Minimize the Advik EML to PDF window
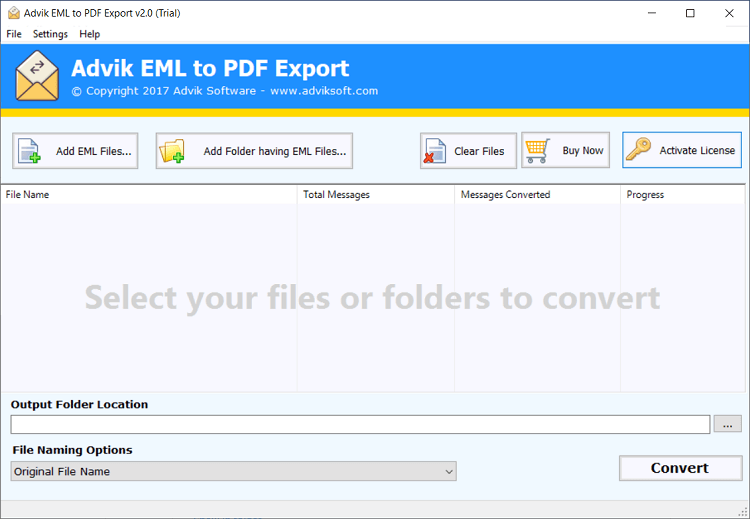The width and height of the screenshot is (750, 519). coord(652,13)
